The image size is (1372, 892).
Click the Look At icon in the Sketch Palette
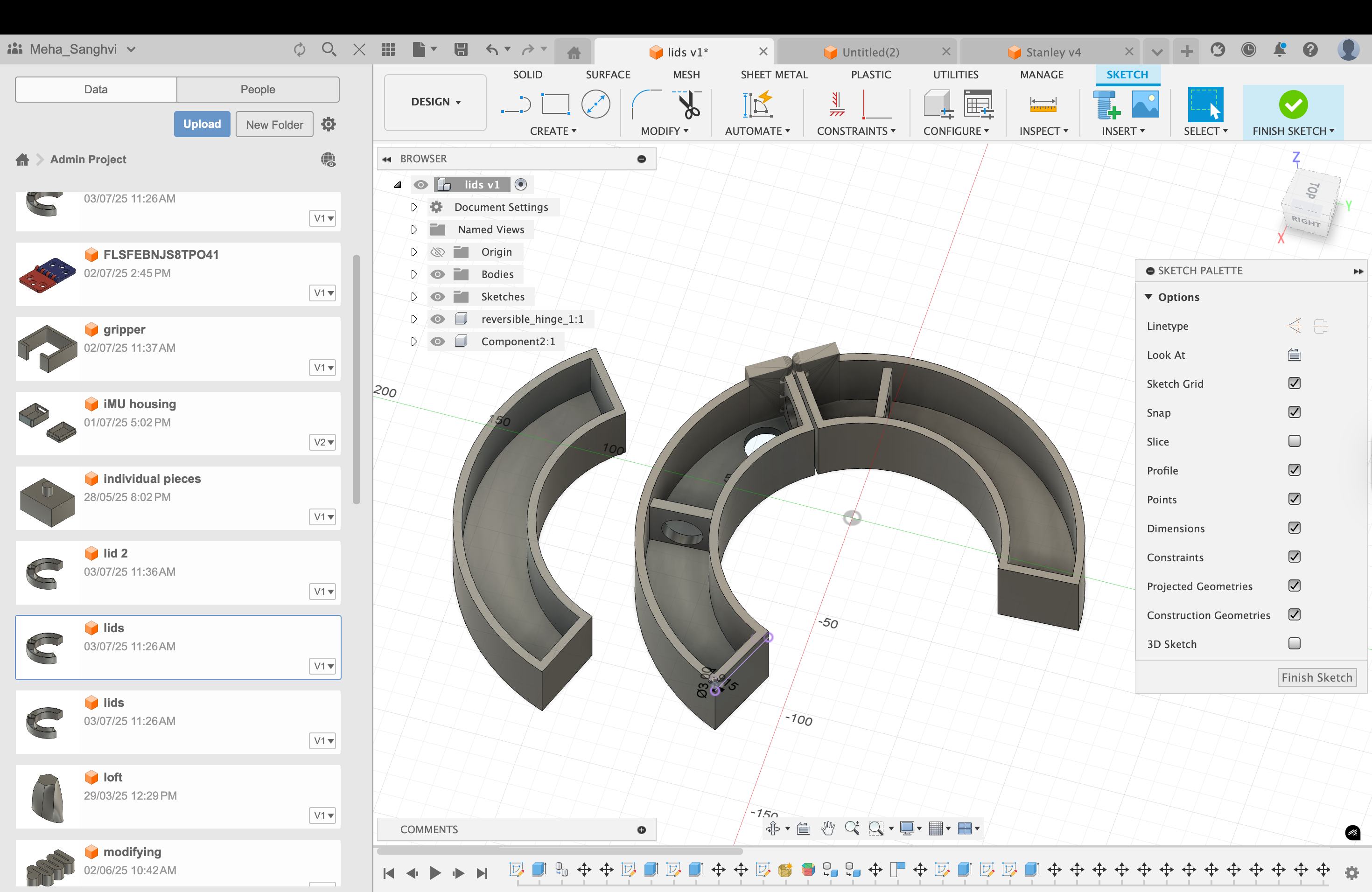point(1294,355)
